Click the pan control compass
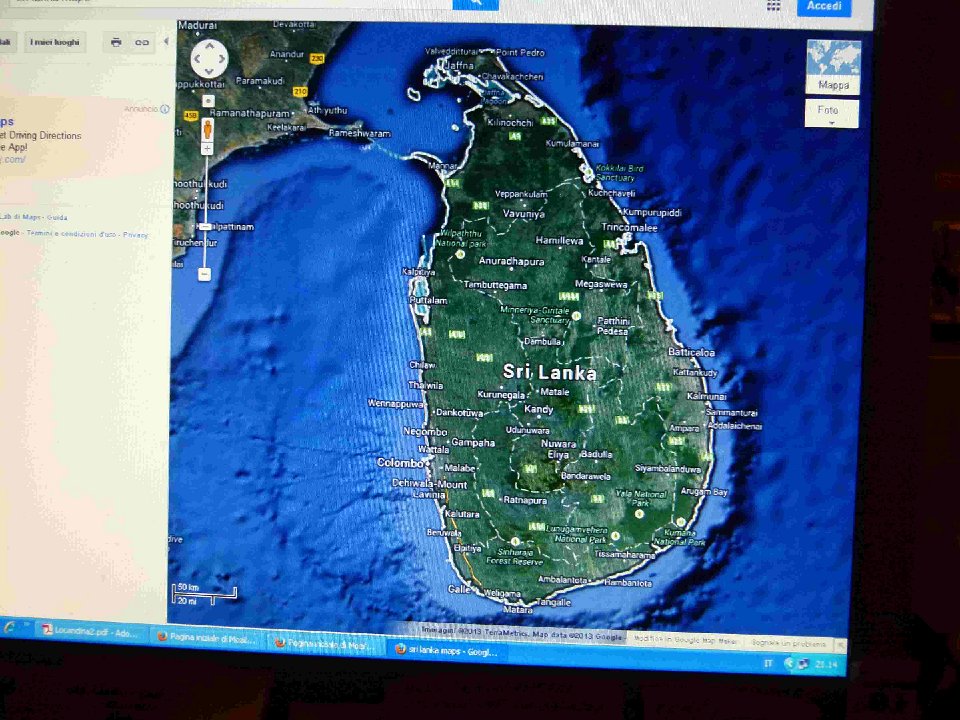Viewport: 960px width, 720px height. [x=209, y=59]
